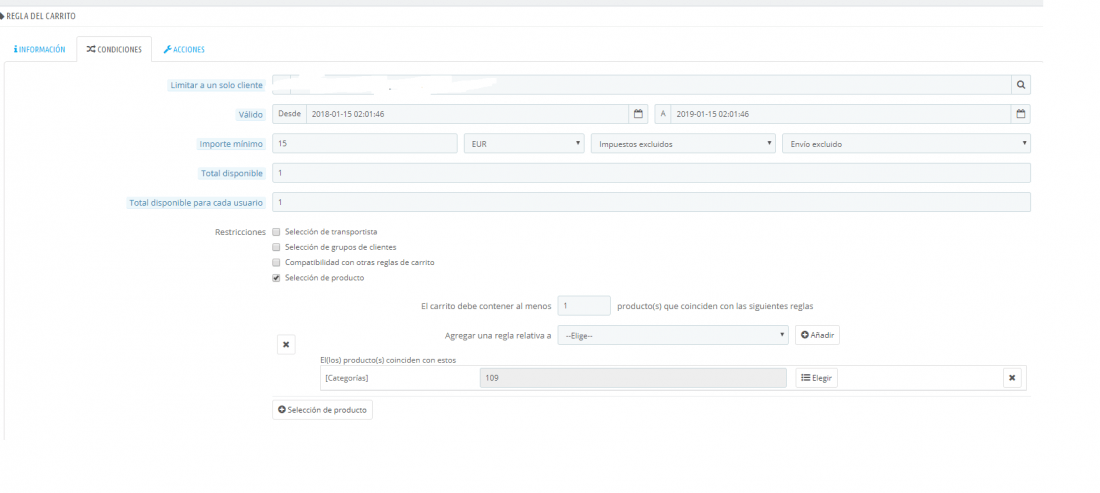Click Total disponible para cada usuario label

click(196, 203)
